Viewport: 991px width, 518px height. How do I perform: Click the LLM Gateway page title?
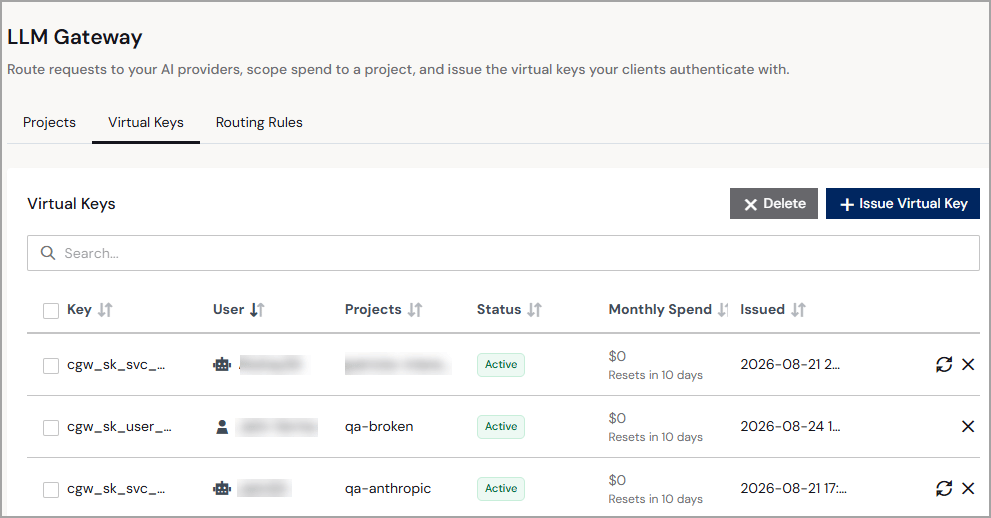click(x=75, y=37)
